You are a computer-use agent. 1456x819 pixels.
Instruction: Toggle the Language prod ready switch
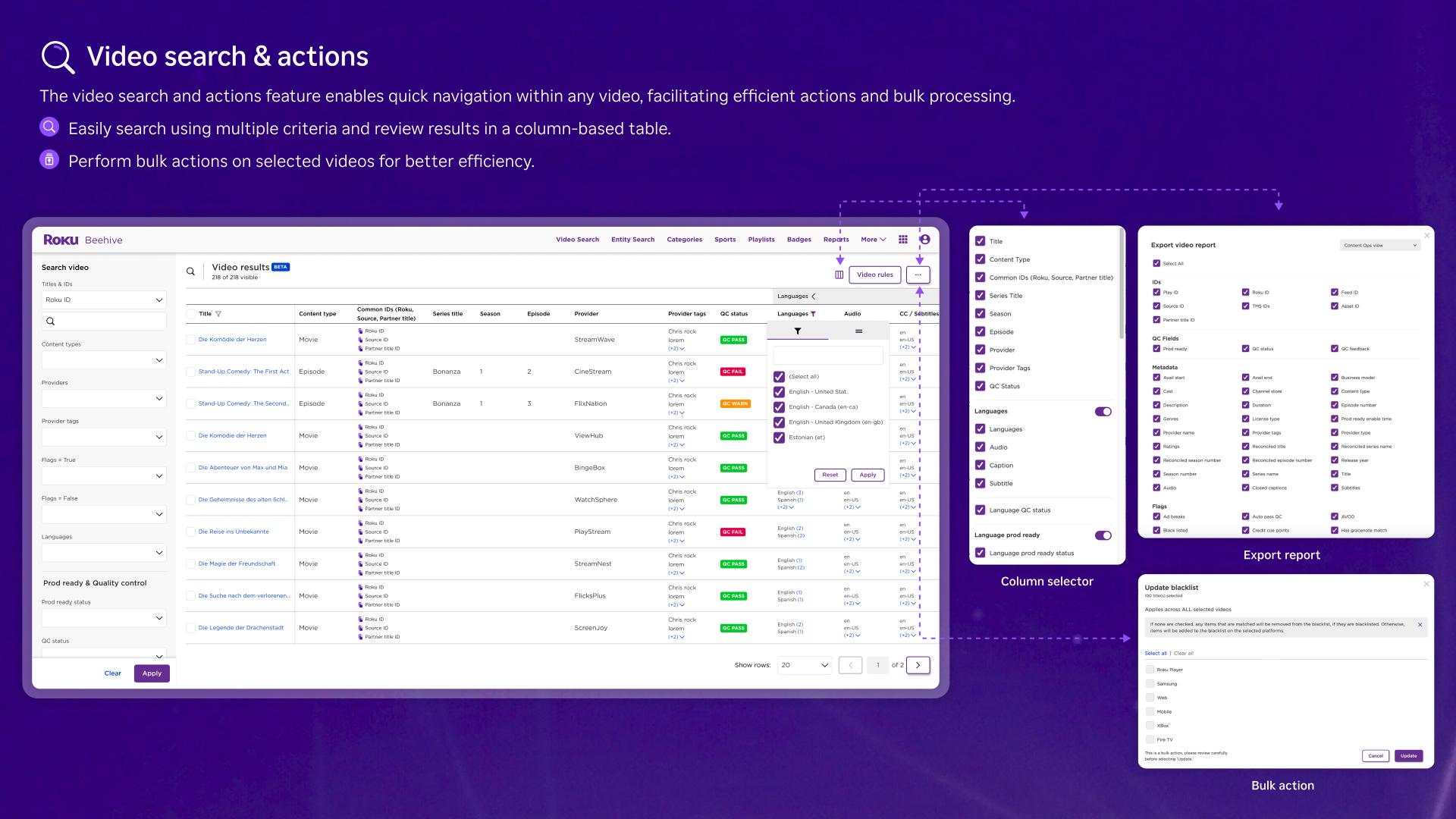click(1103, 535)
